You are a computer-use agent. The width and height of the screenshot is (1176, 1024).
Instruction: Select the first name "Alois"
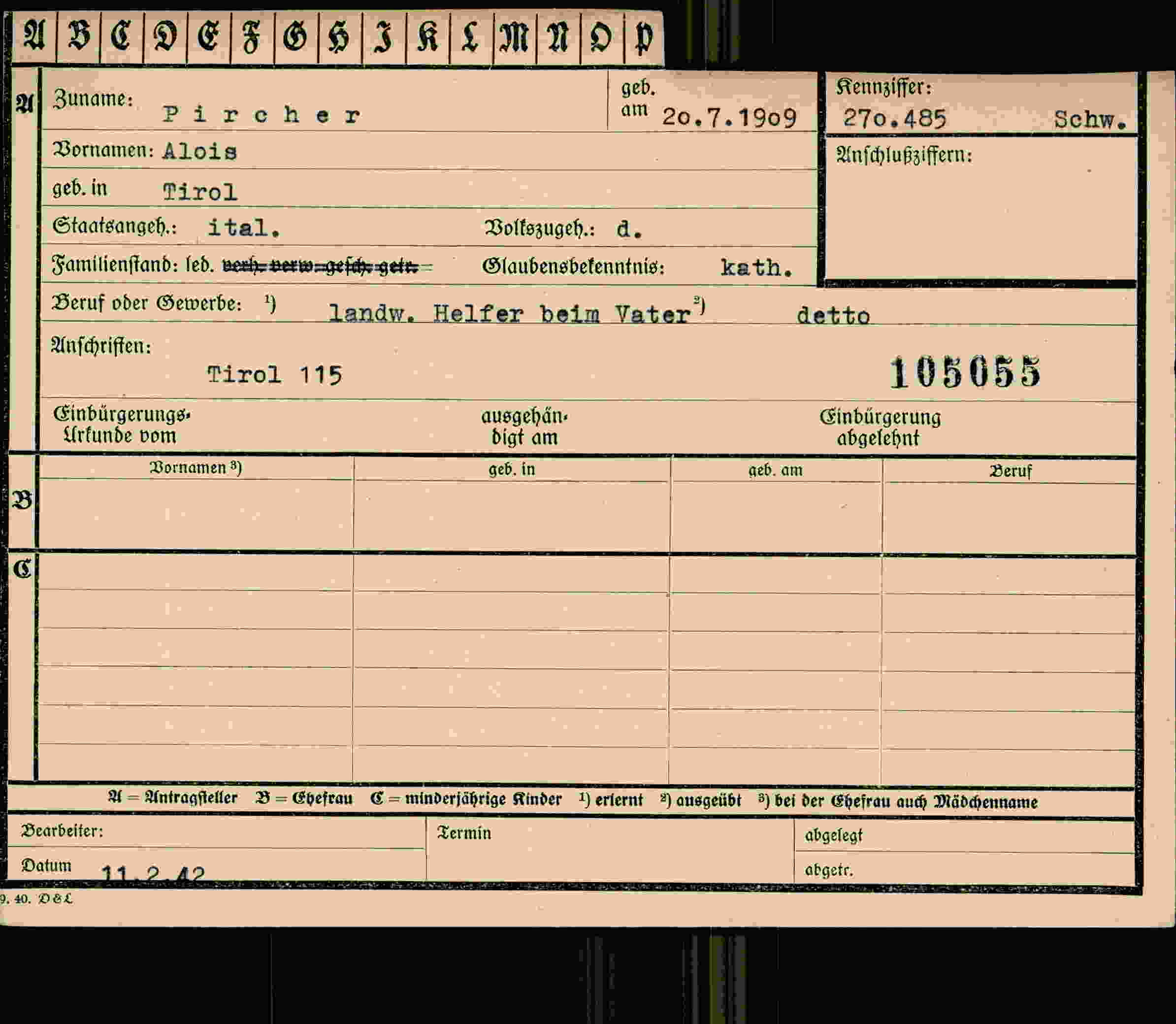pos(200,151)
